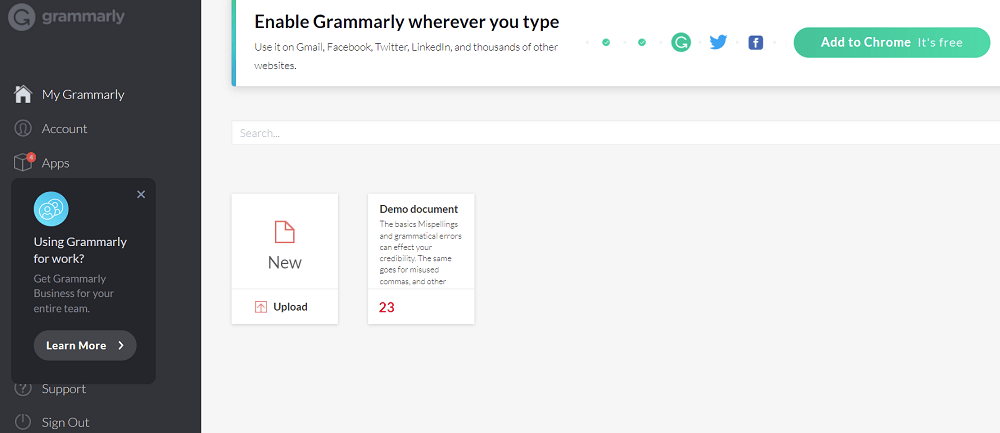Viewport: 1000px width, 433px height.
Task: Click the 'Using Grammarly for work?' heading
Action: coord(80,251)
